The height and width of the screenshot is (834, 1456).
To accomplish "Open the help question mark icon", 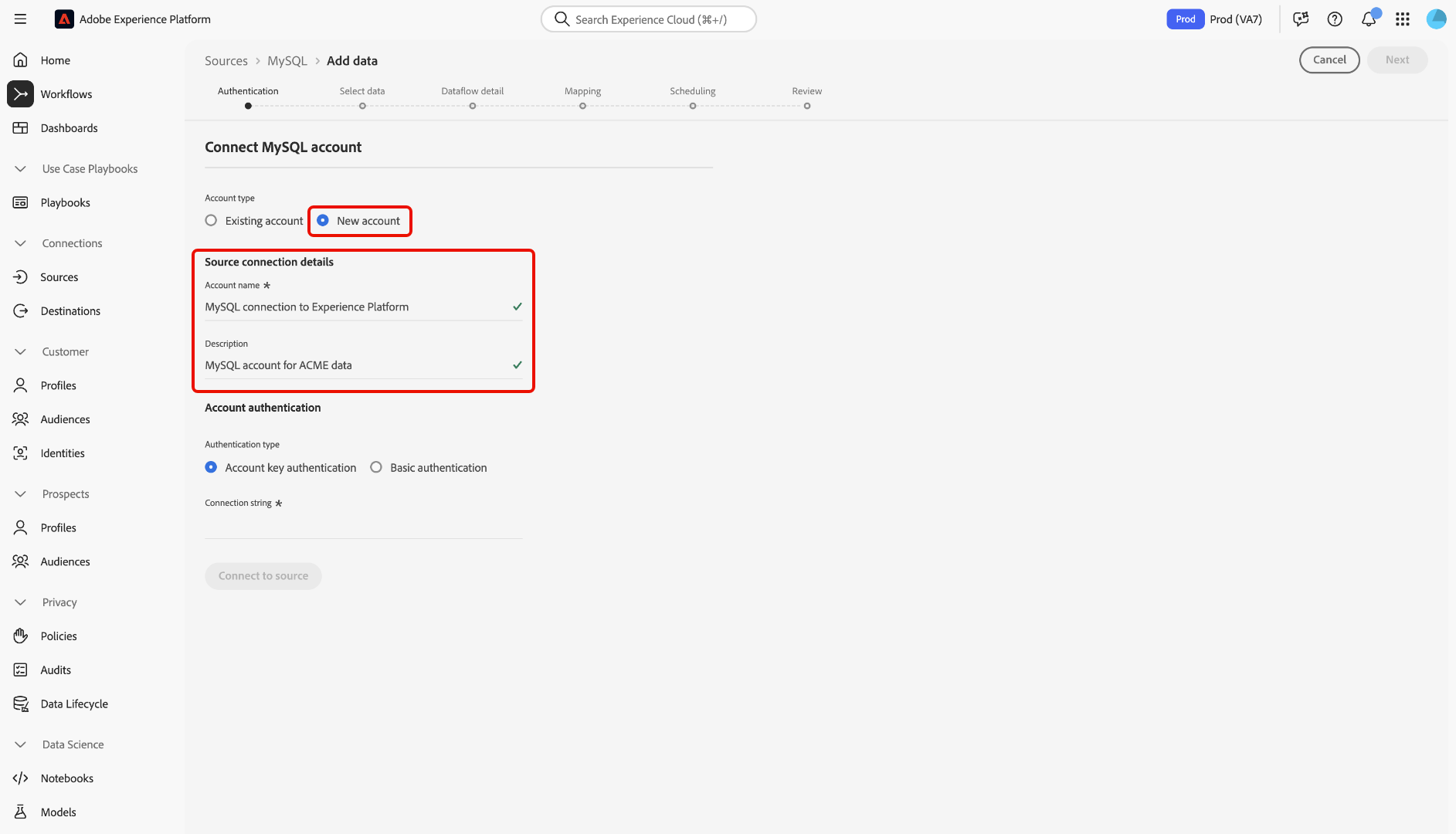I will tap(1335, 19).
